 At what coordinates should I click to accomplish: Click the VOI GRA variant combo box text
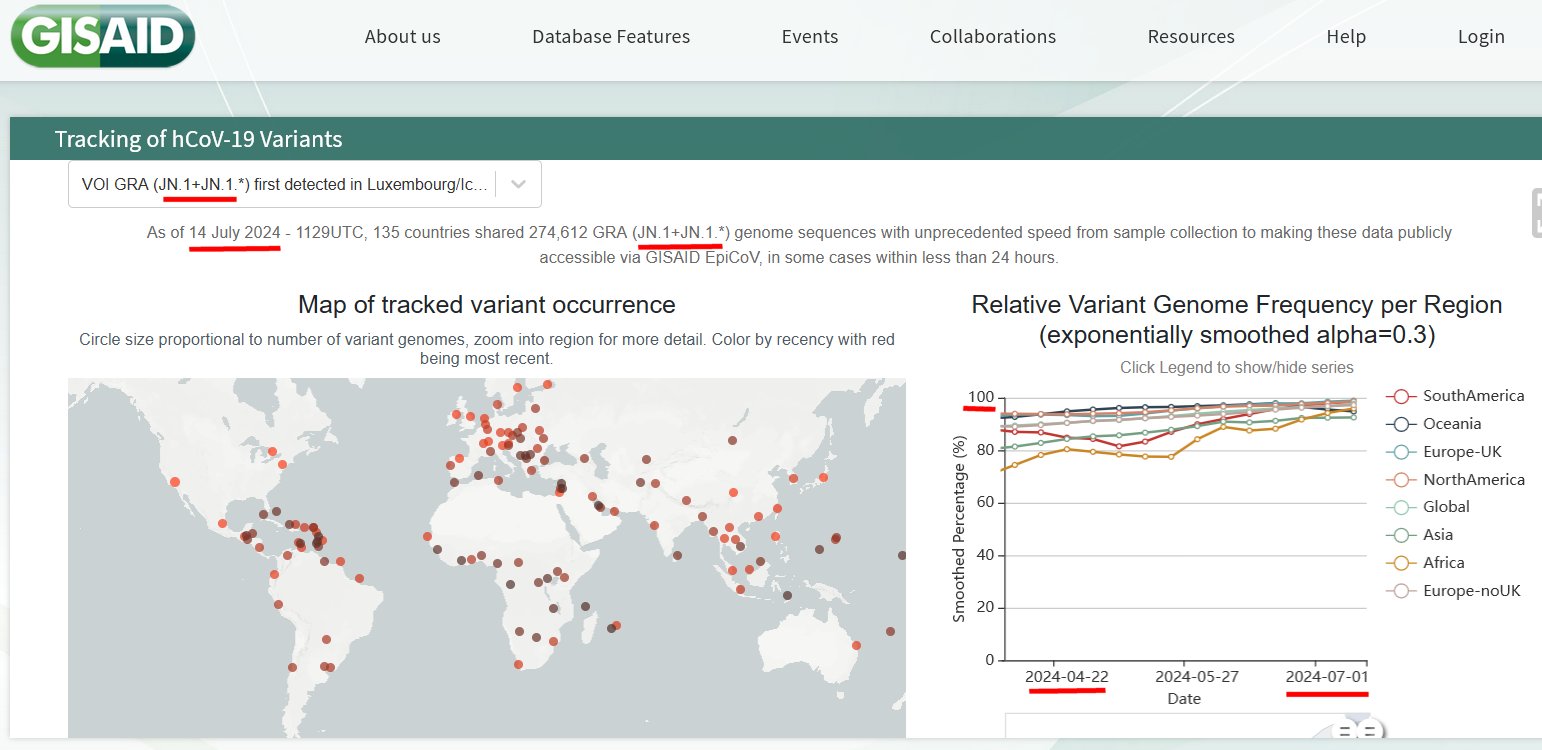[285, 184]
